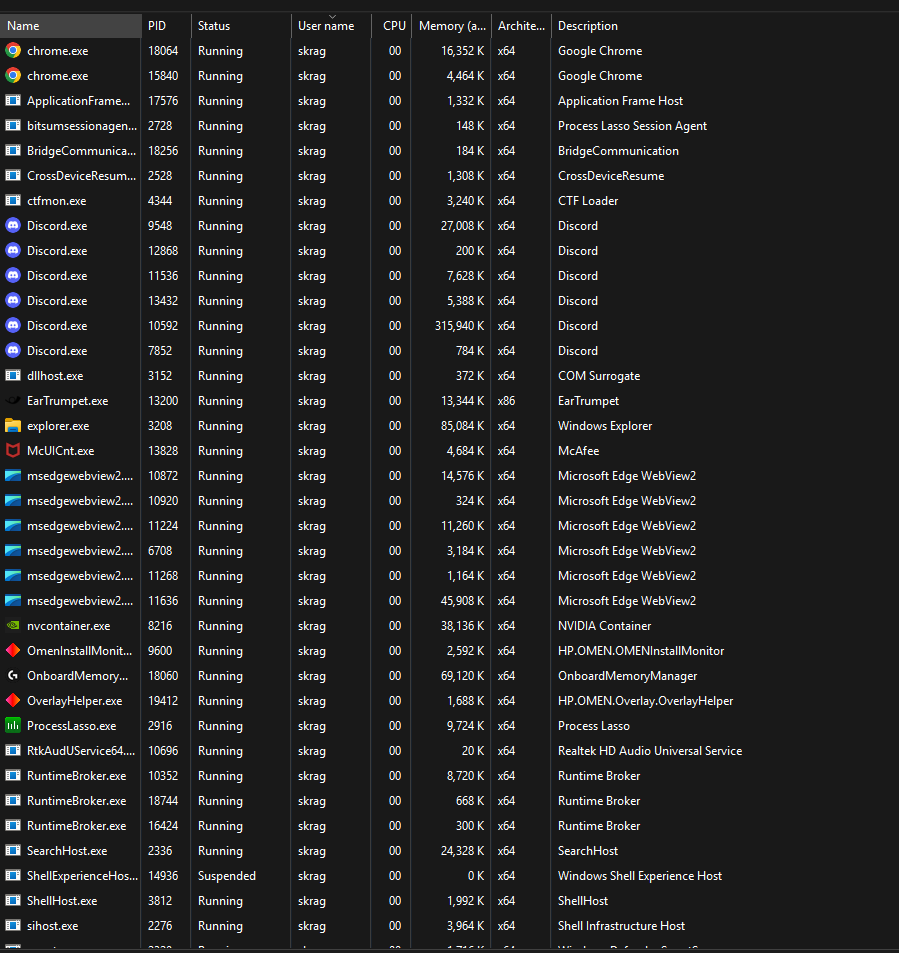Click the Discord icon for PID 7852
The width and height of the screenshot is (899, 953).
(x=13, y=350)
